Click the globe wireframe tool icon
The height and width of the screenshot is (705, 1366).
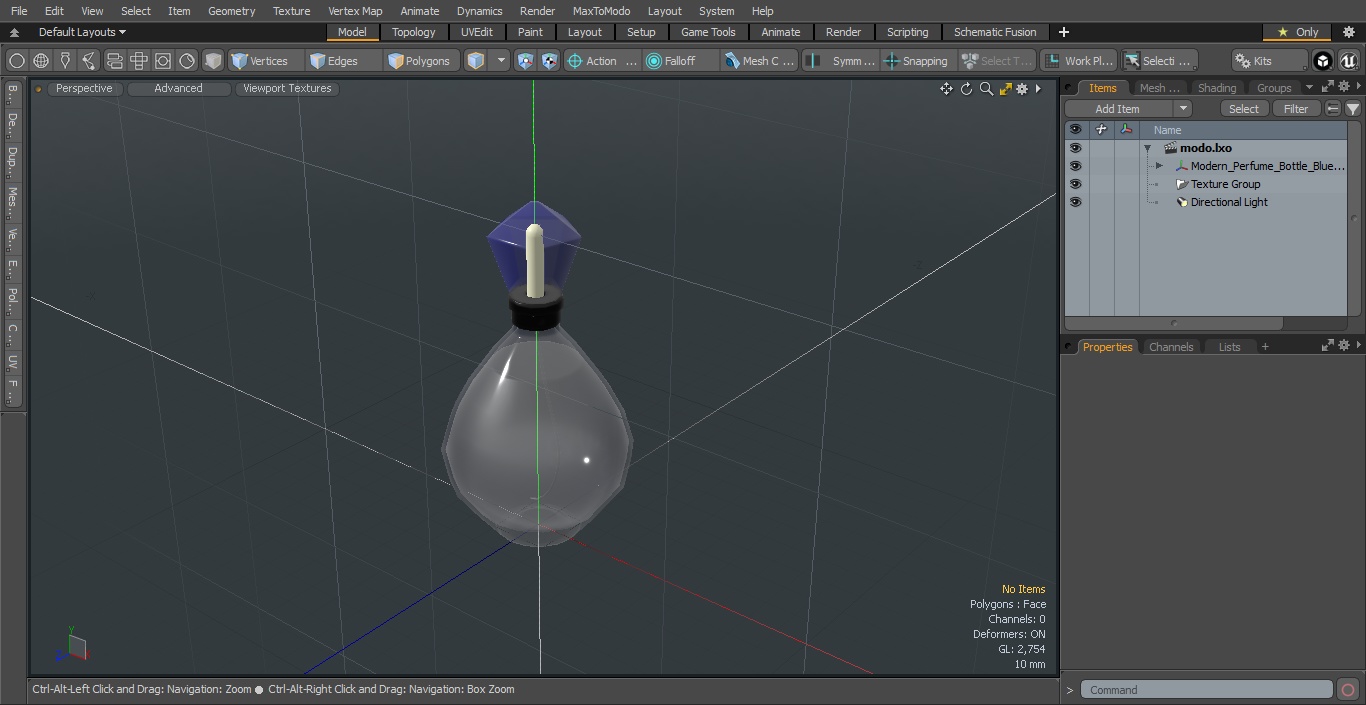tap(41, 61)
